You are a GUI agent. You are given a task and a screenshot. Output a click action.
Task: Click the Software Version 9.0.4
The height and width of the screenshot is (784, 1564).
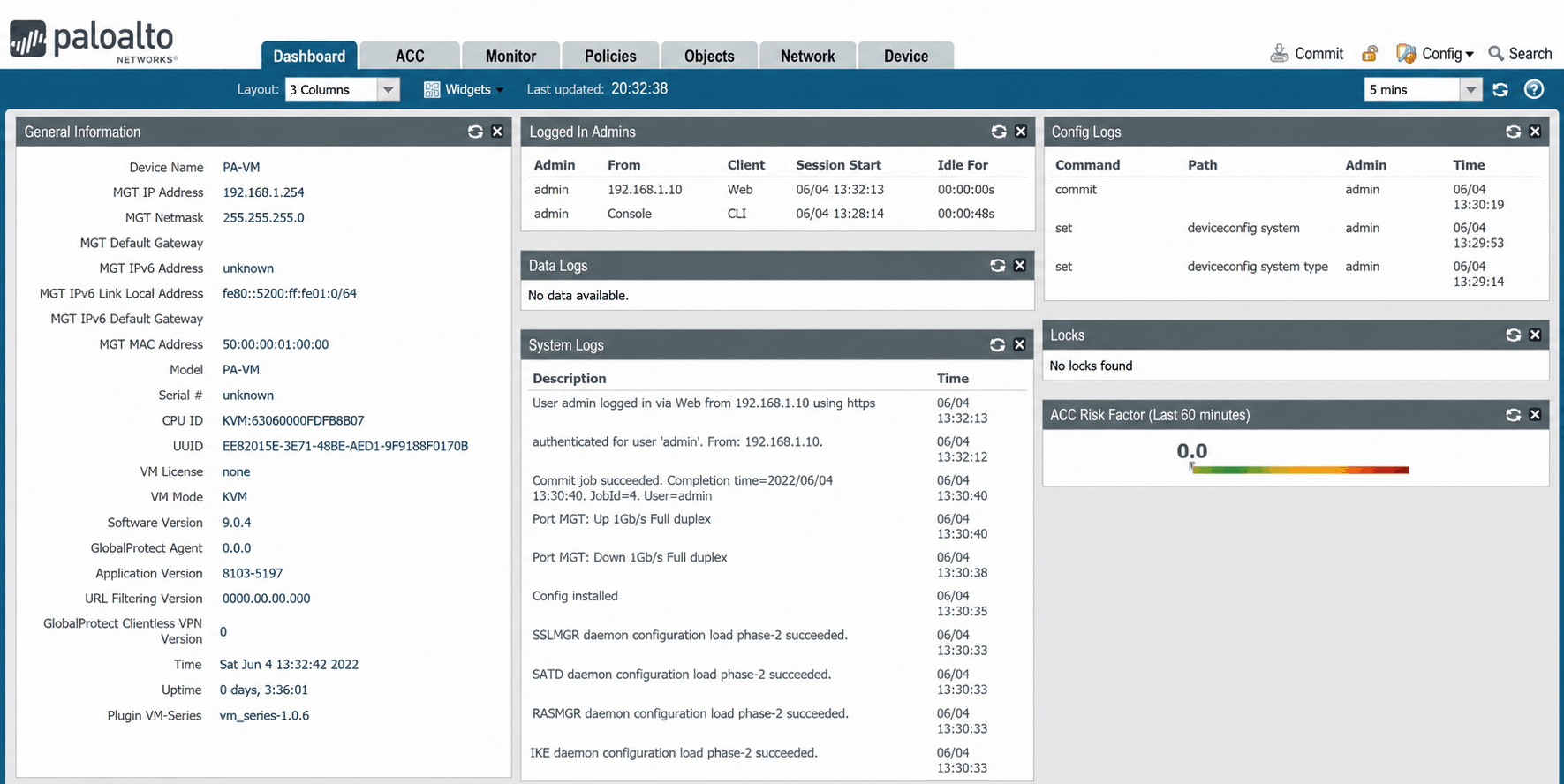(x=237, y=523)
